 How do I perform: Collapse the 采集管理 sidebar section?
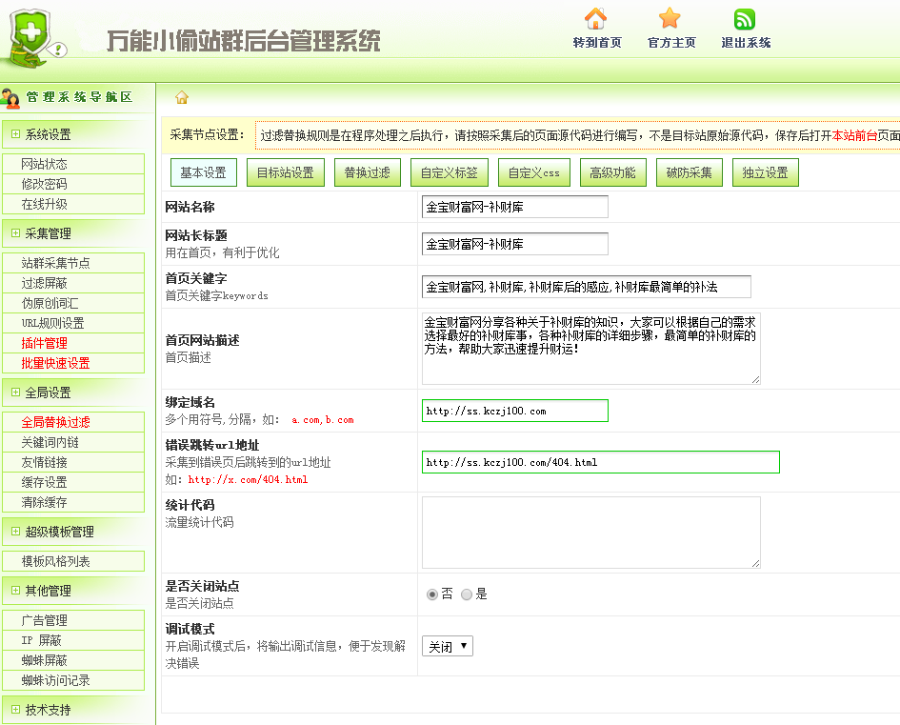15,233
